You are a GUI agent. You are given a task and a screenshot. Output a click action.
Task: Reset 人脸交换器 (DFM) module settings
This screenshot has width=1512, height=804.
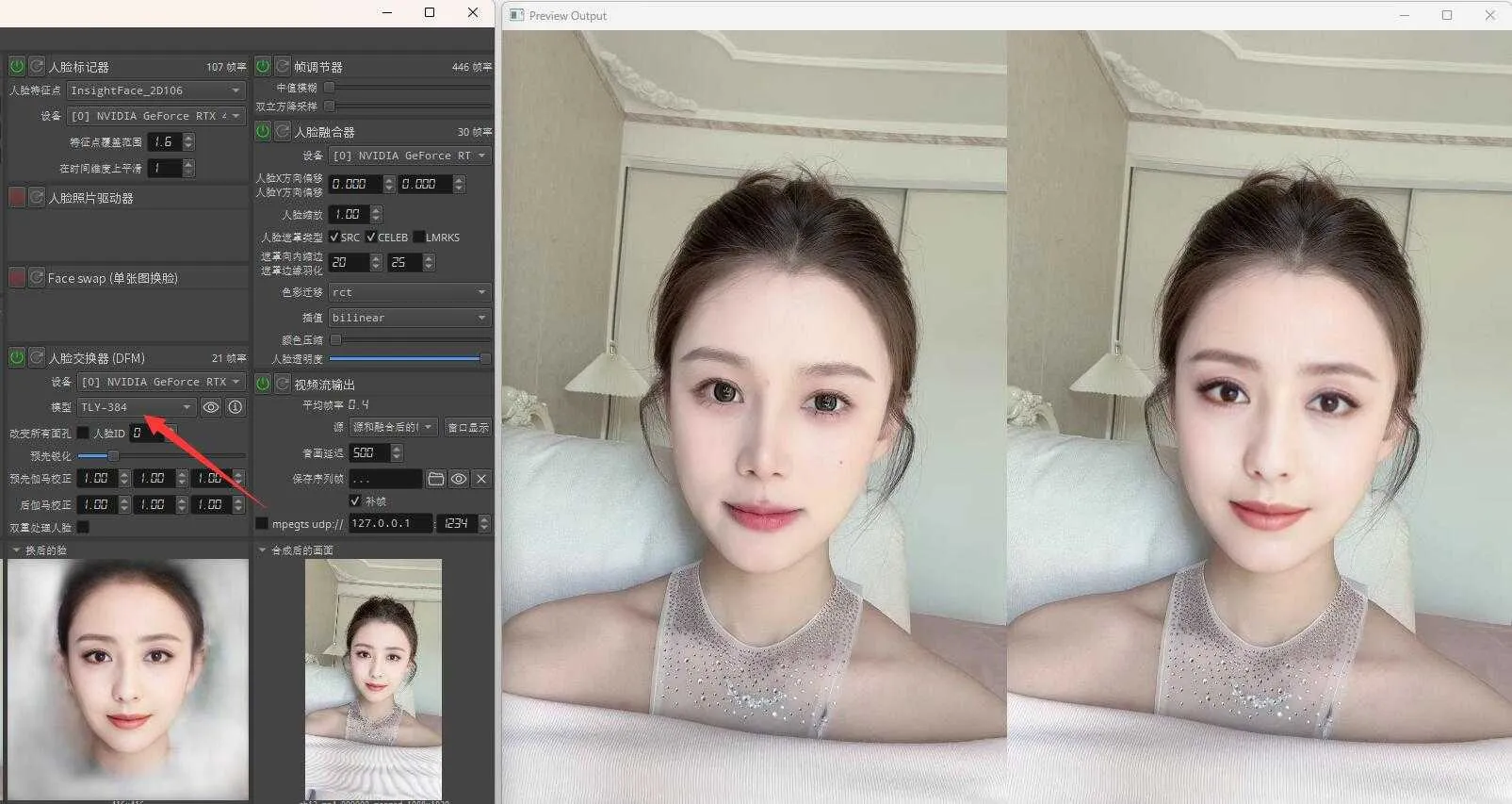click(x=37, y=357)
